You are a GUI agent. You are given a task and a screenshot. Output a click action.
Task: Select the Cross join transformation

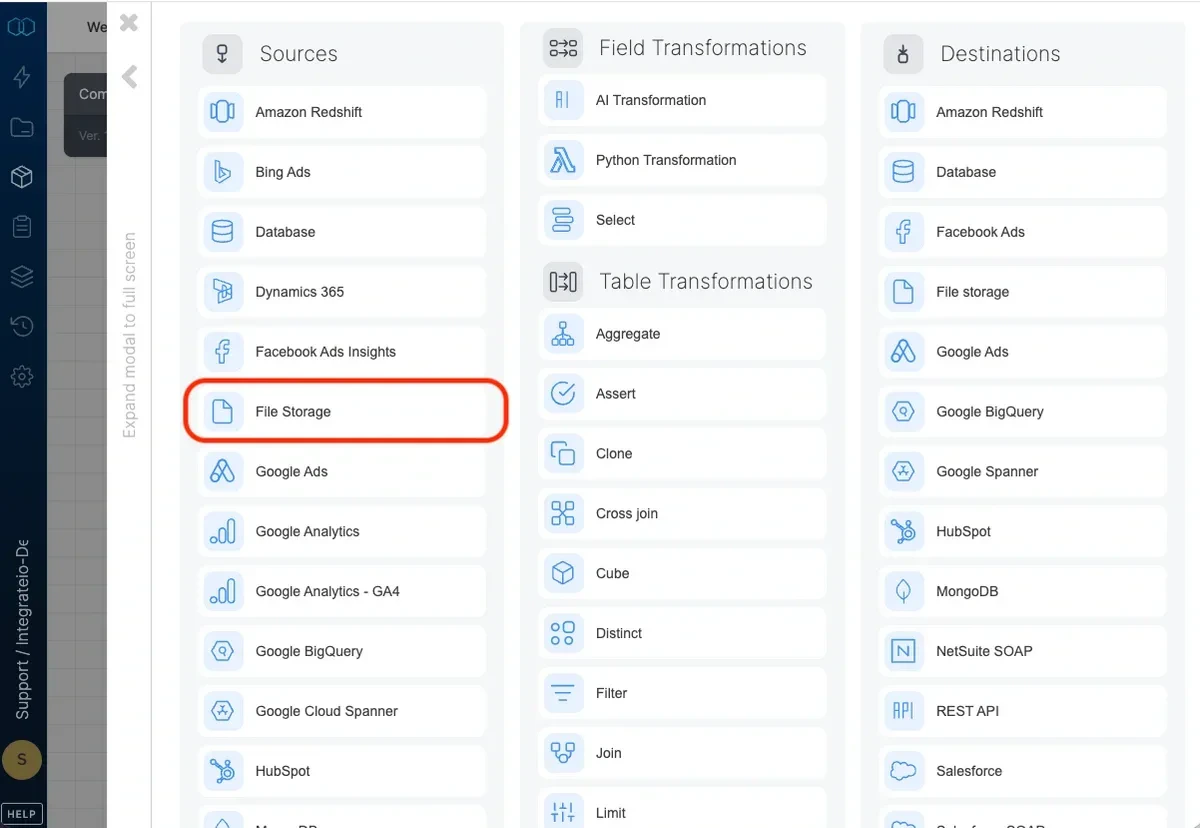tap(681, 513)
